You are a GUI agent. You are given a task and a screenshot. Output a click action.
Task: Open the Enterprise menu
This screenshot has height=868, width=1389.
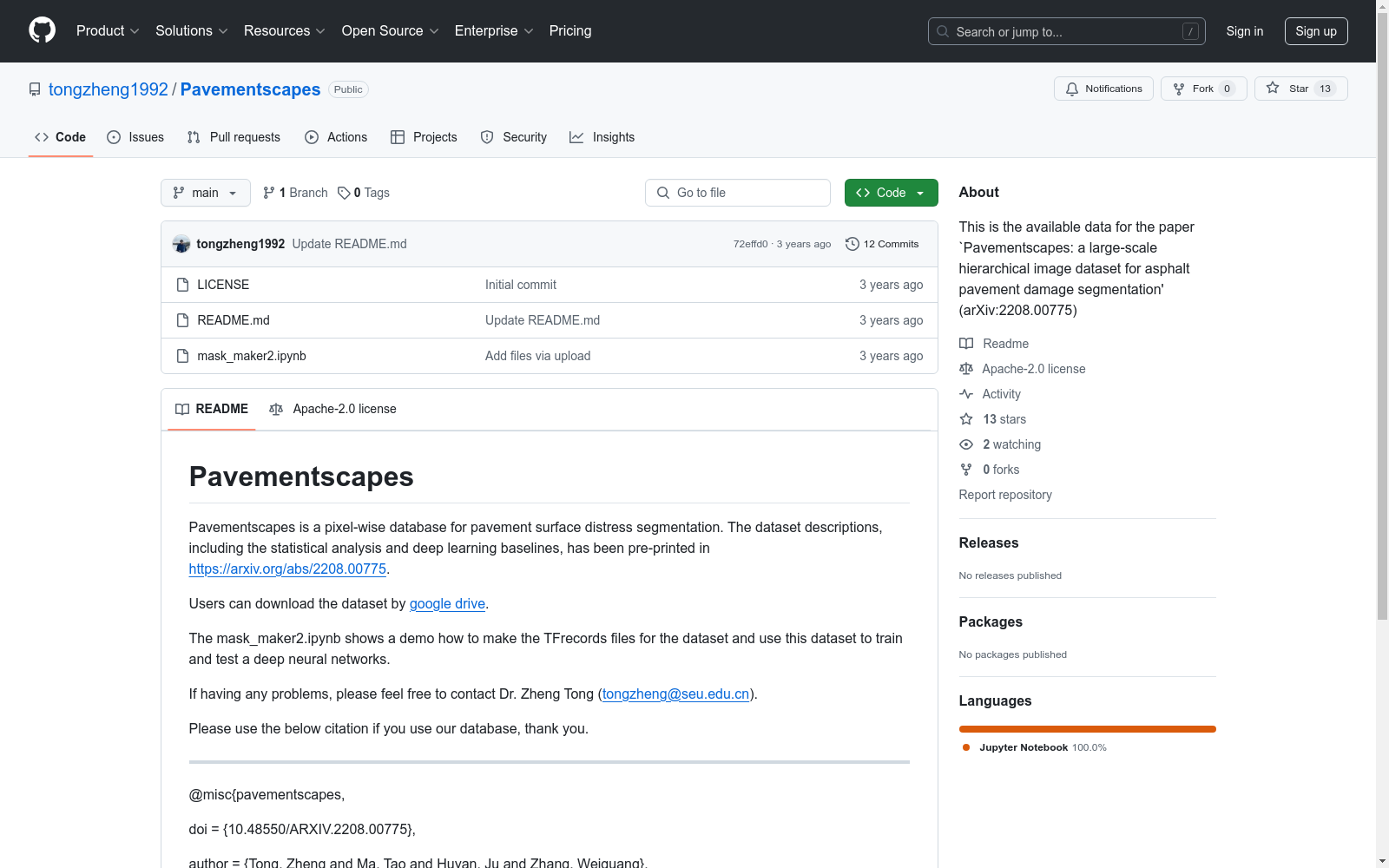click(494, 30)
